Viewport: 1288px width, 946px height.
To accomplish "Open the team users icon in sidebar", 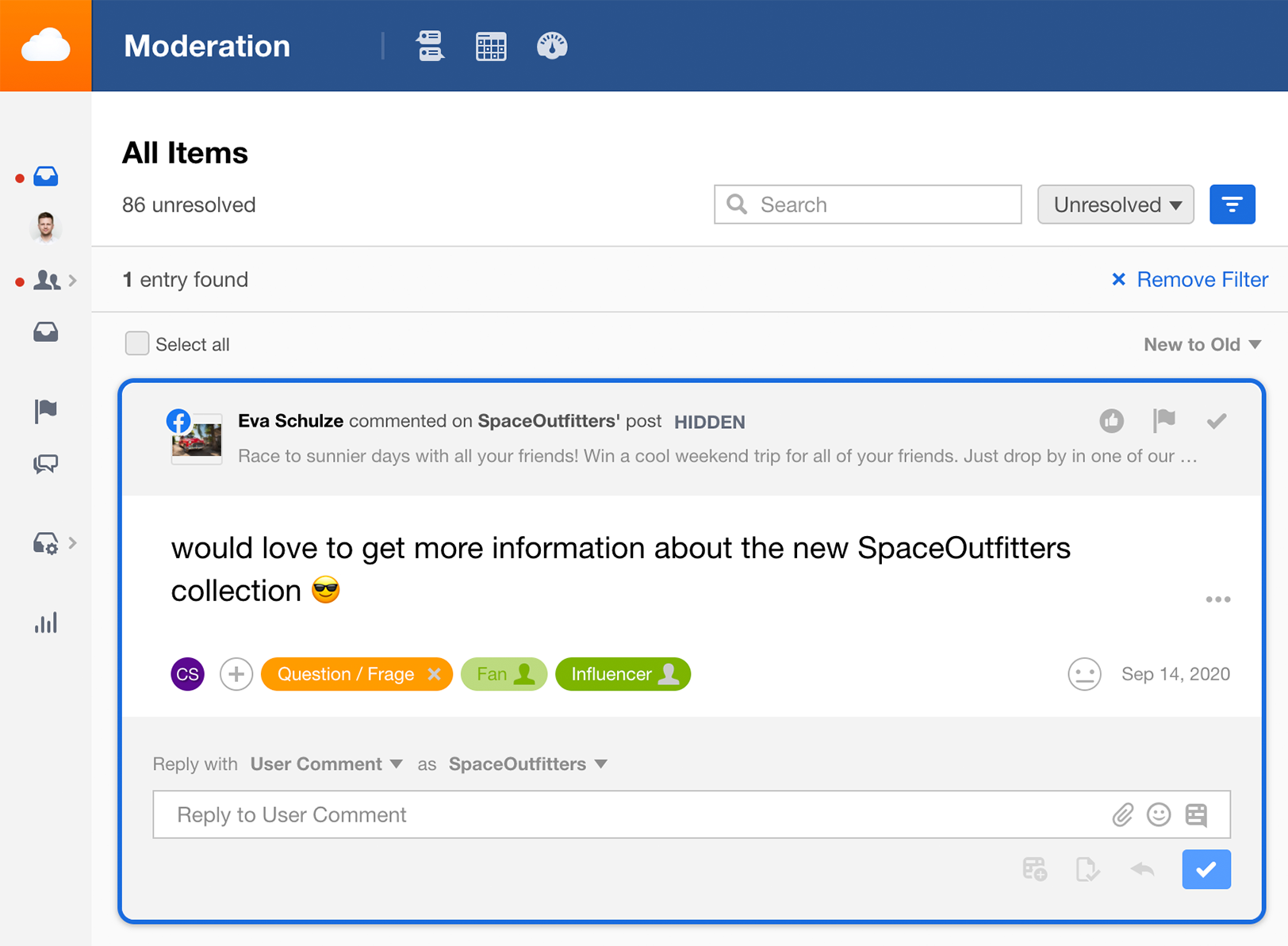I will point(47,280).
